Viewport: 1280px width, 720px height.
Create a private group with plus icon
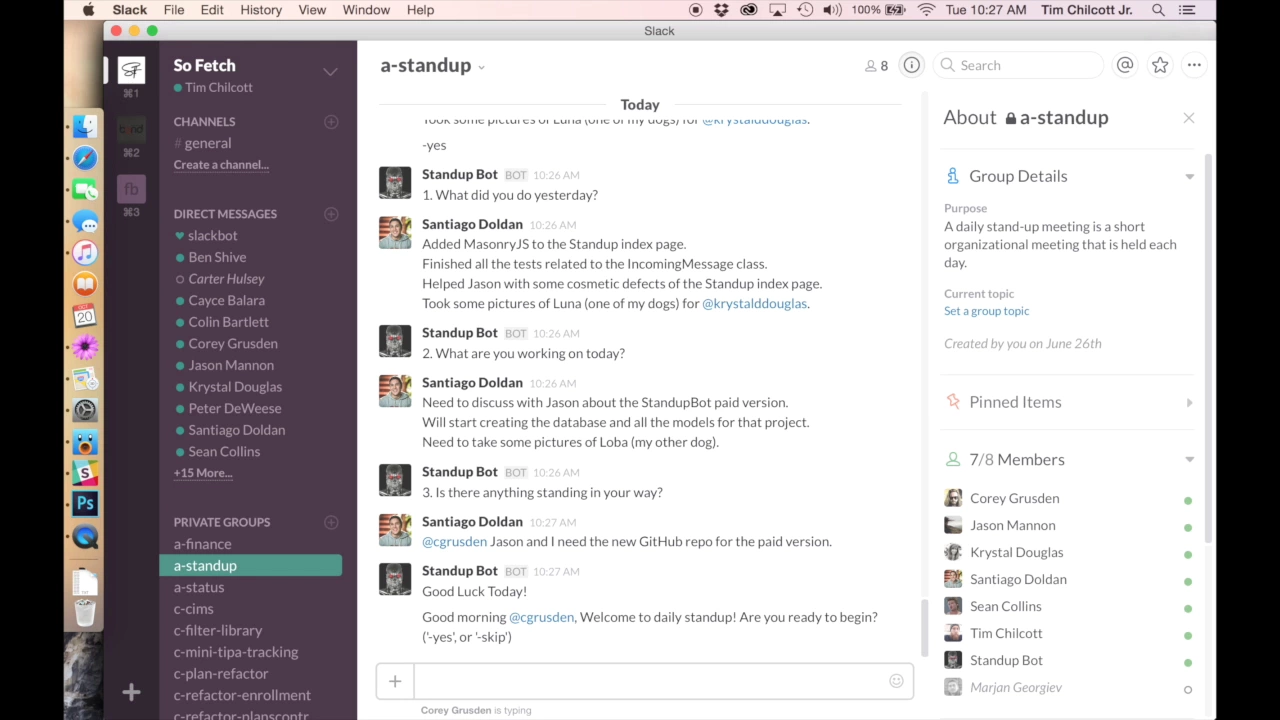coord(331,522)
